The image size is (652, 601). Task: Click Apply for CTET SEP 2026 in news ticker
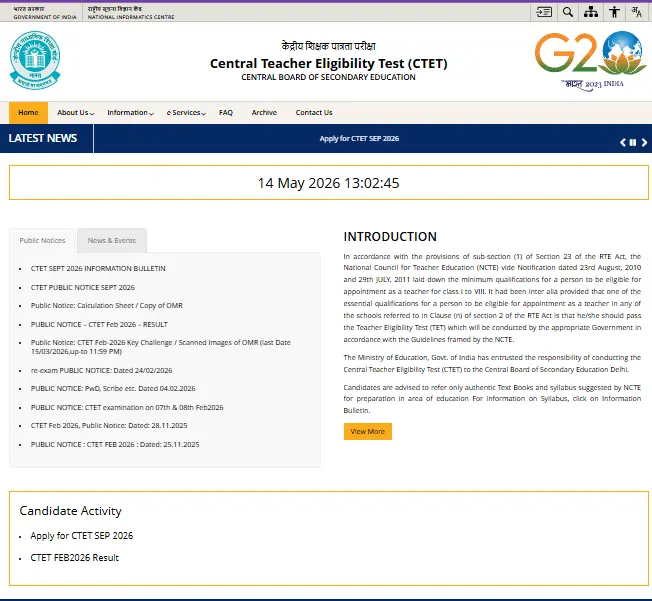click(x=359, y=139)
